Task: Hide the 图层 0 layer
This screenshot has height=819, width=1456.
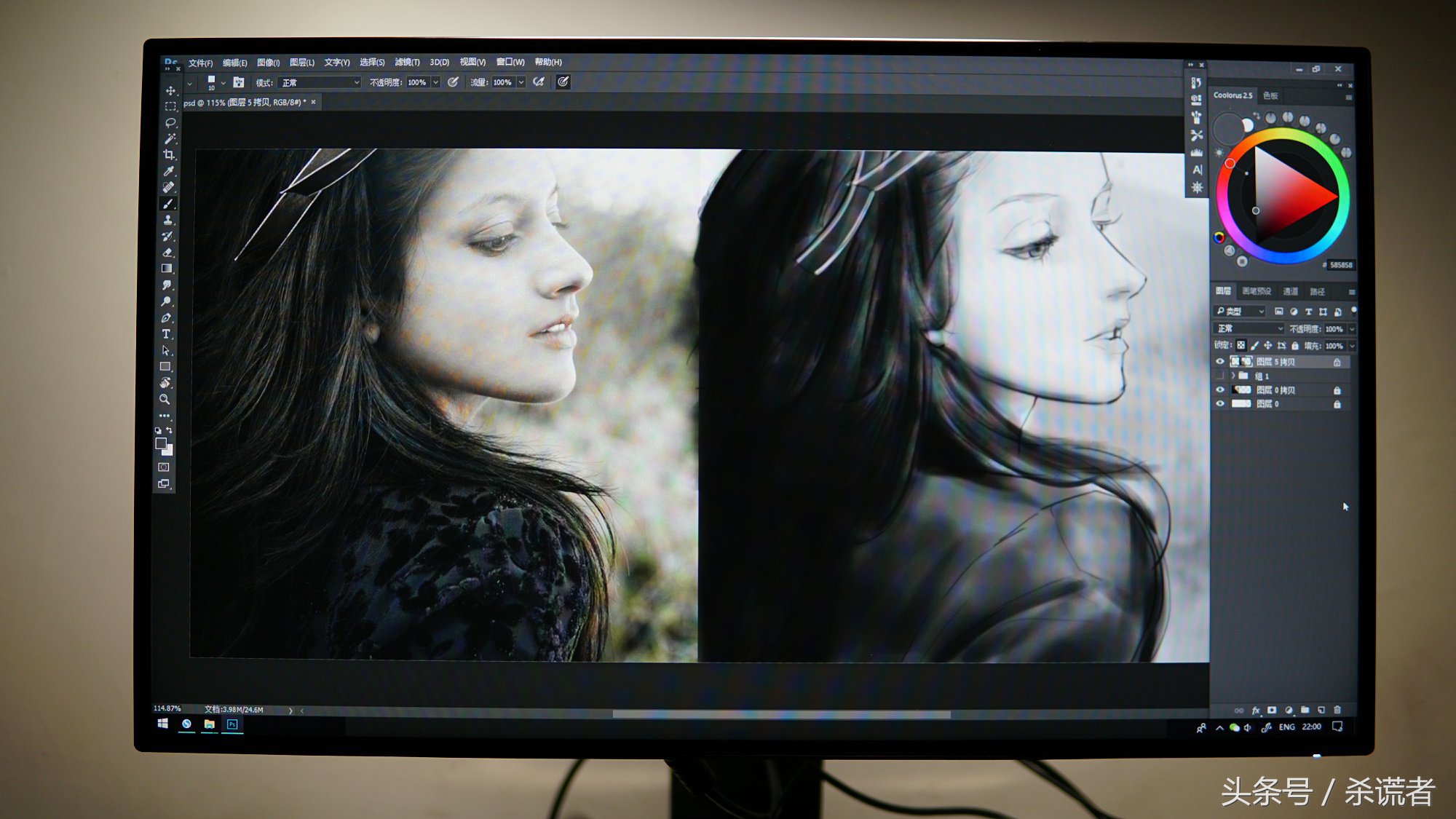Action: pyautogui.click(x=1220, y=404)
